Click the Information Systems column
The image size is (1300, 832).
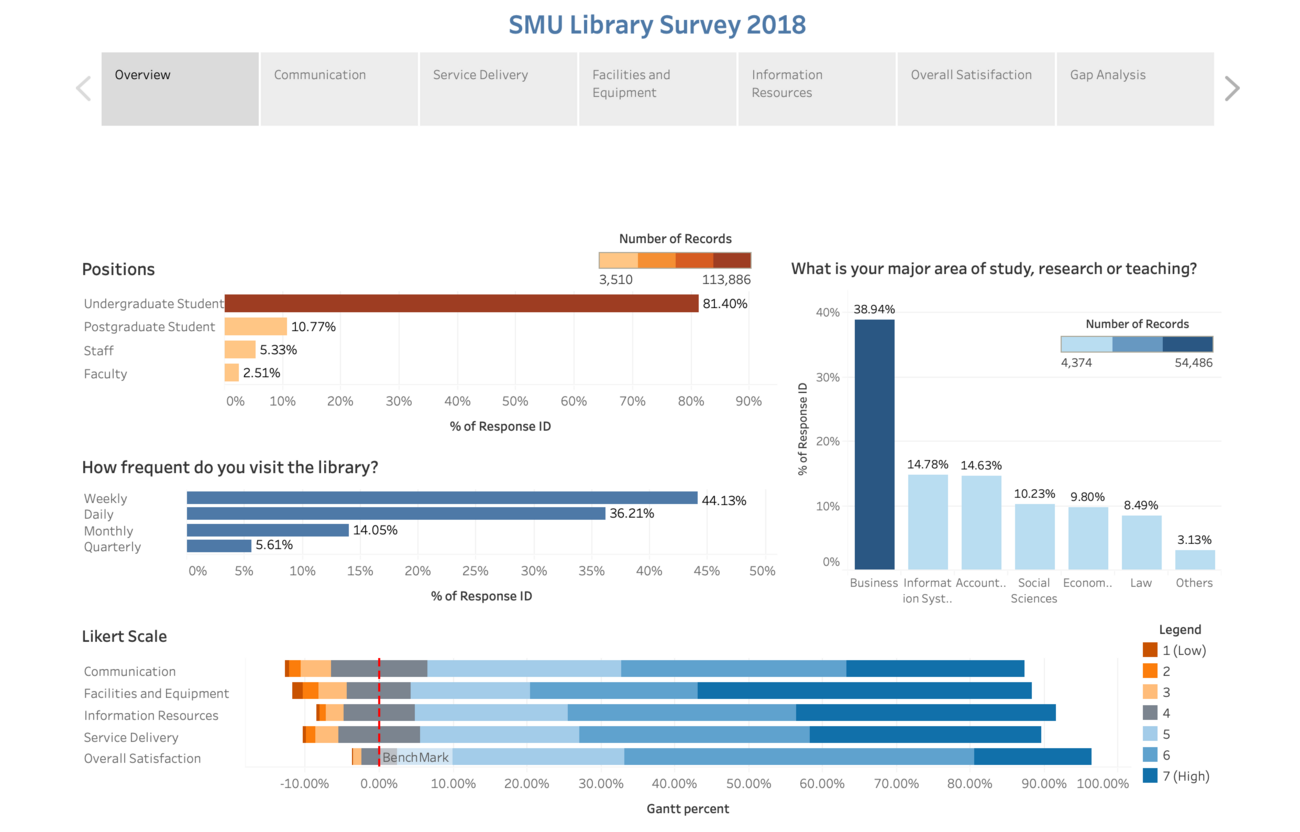928,522
